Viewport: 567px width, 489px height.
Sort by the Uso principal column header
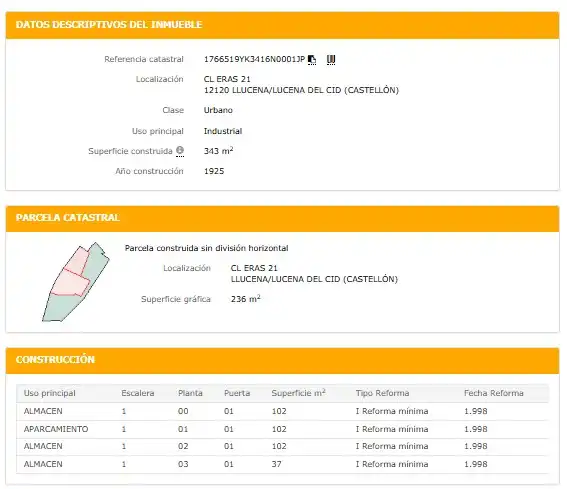[x=50, y=393]
